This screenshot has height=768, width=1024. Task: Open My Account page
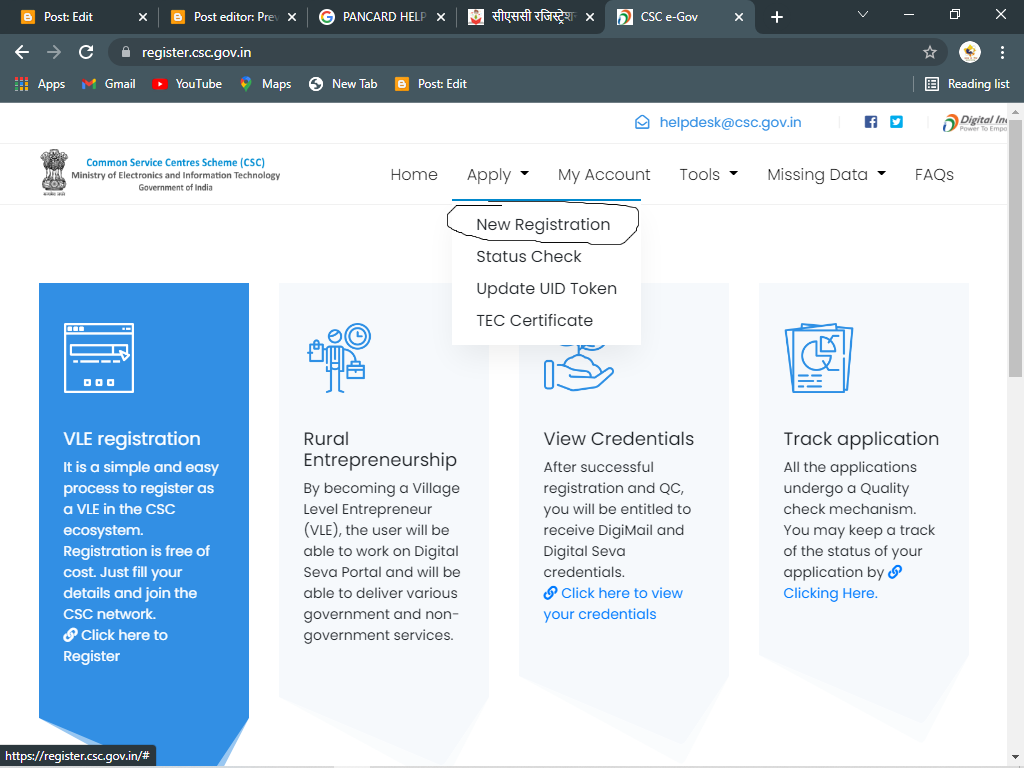[604, 174]
